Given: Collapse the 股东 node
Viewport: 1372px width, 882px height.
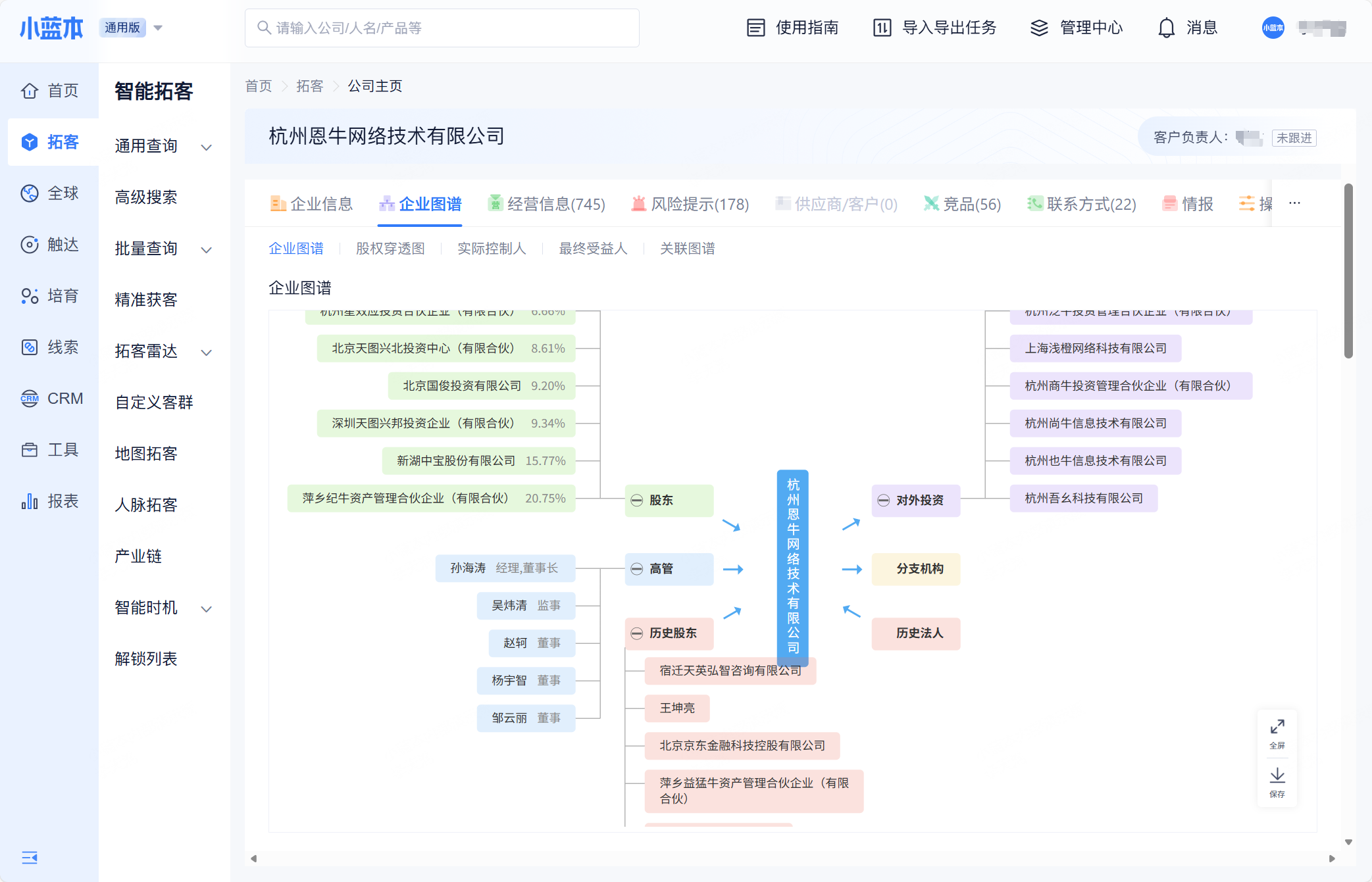Looking at the screenshot, I should [636, 501].
